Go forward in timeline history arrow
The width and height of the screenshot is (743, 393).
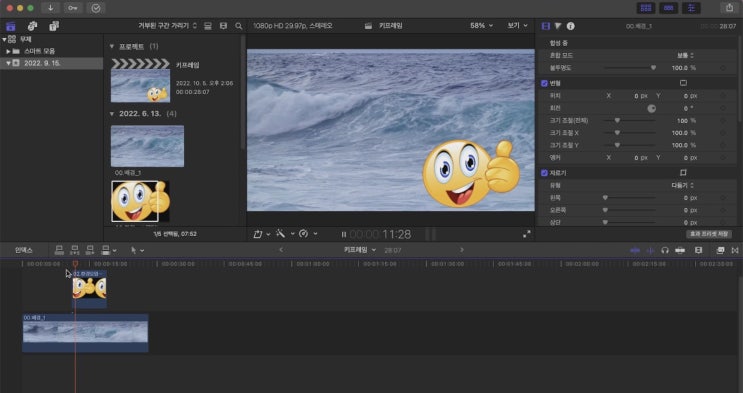(x=462, y=250)
